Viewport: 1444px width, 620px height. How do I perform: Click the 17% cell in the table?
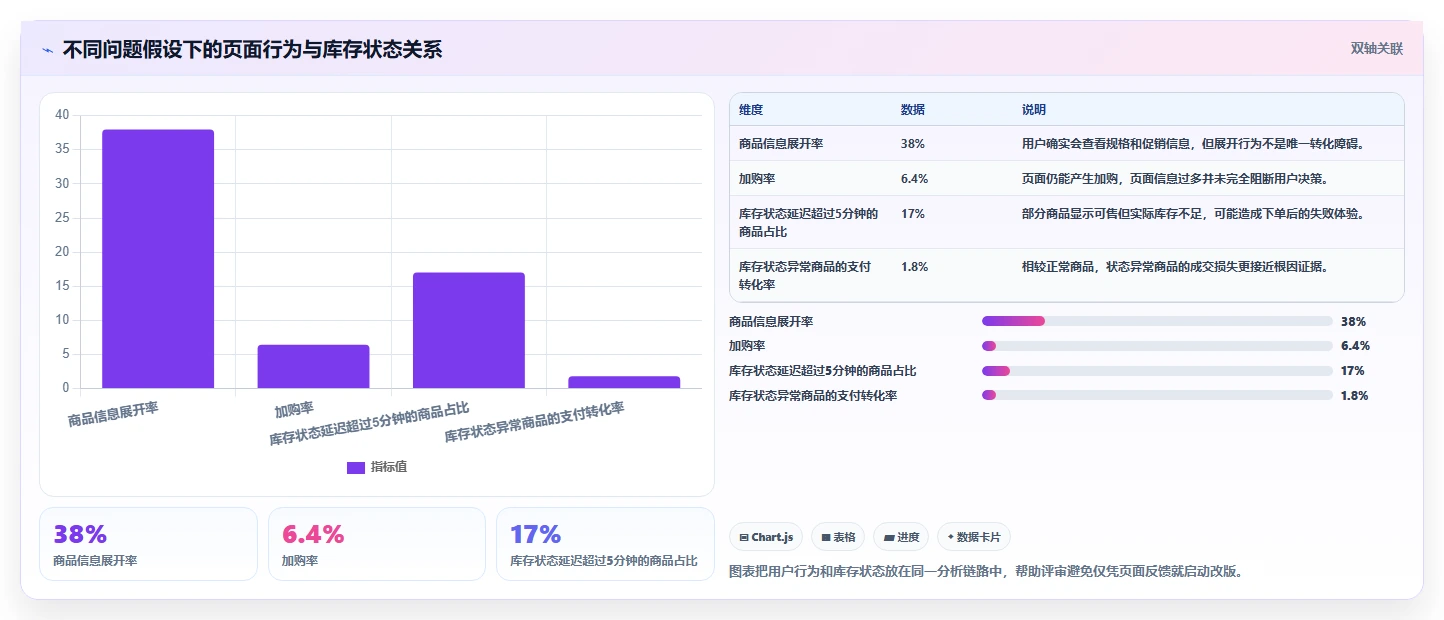[x=913, y=214]
